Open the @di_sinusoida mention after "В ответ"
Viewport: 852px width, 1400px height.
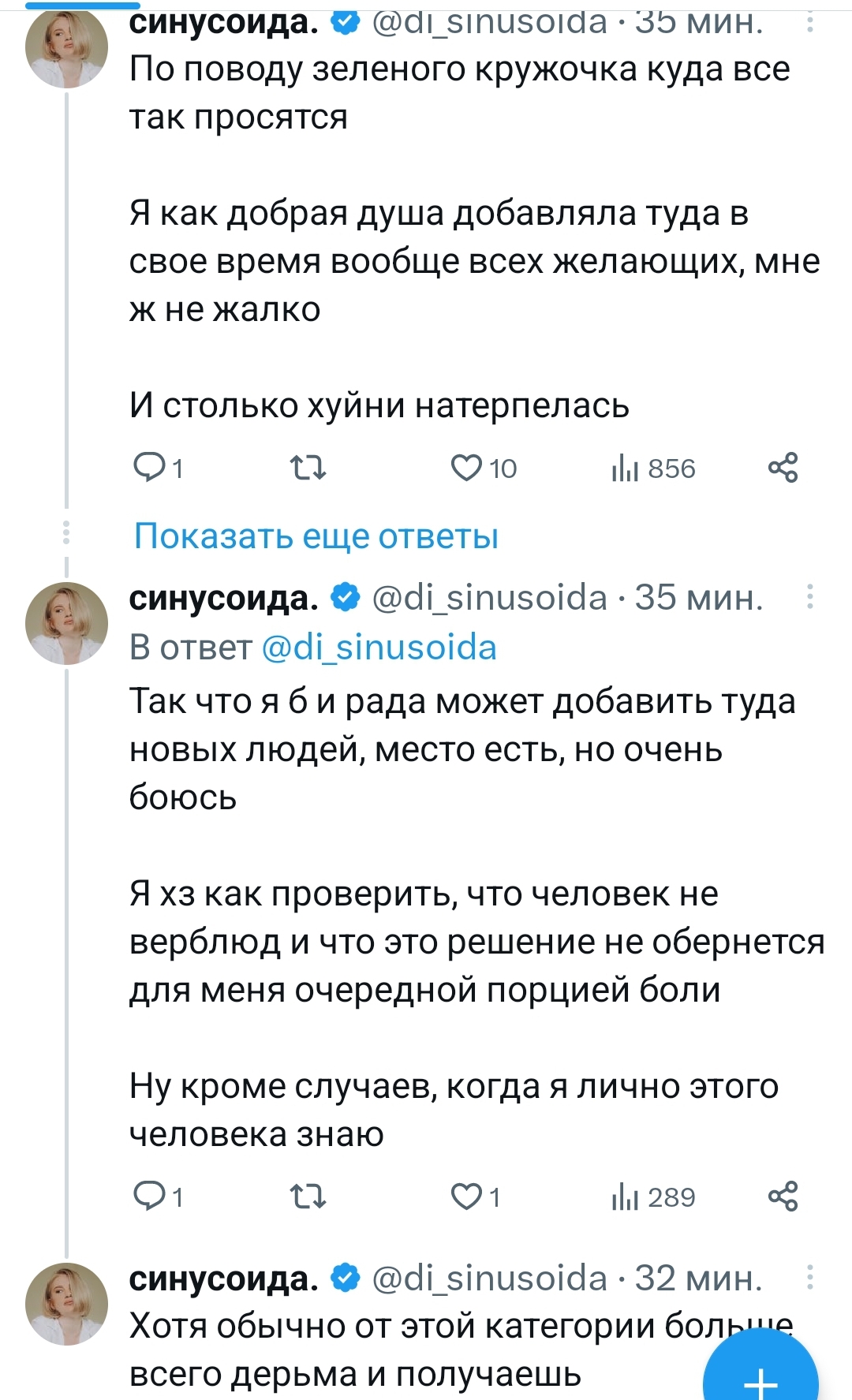(x=379, y=648)
